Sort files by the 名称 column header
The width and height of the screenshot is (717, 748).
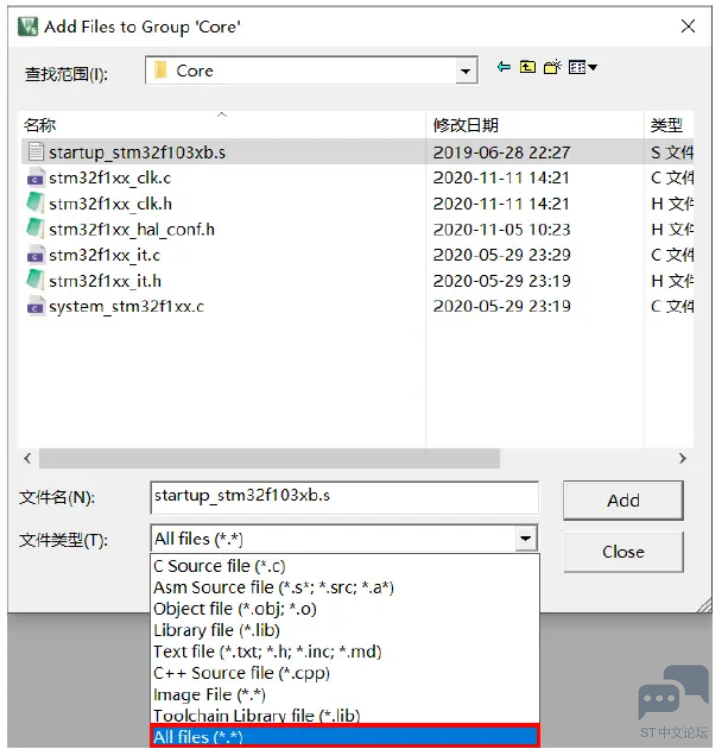[222, 125]
